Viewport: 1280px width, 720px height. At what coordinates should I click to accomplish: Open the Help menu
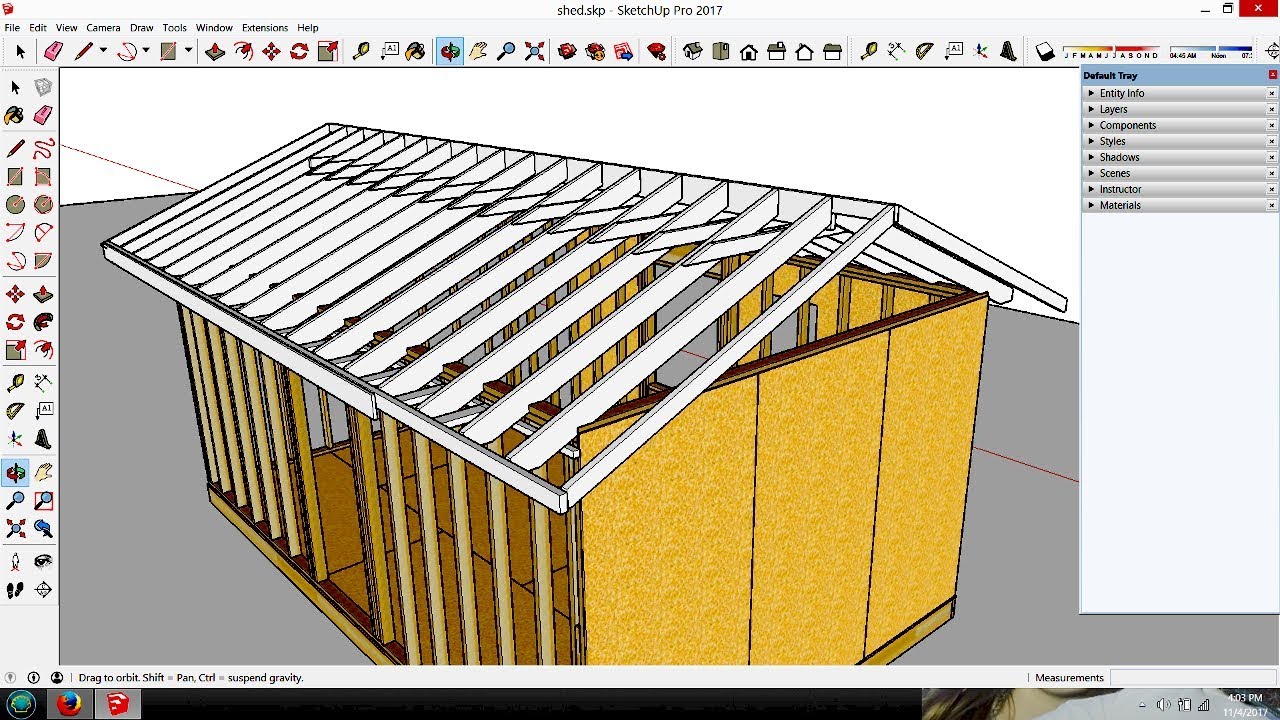[x=308, y=28]
